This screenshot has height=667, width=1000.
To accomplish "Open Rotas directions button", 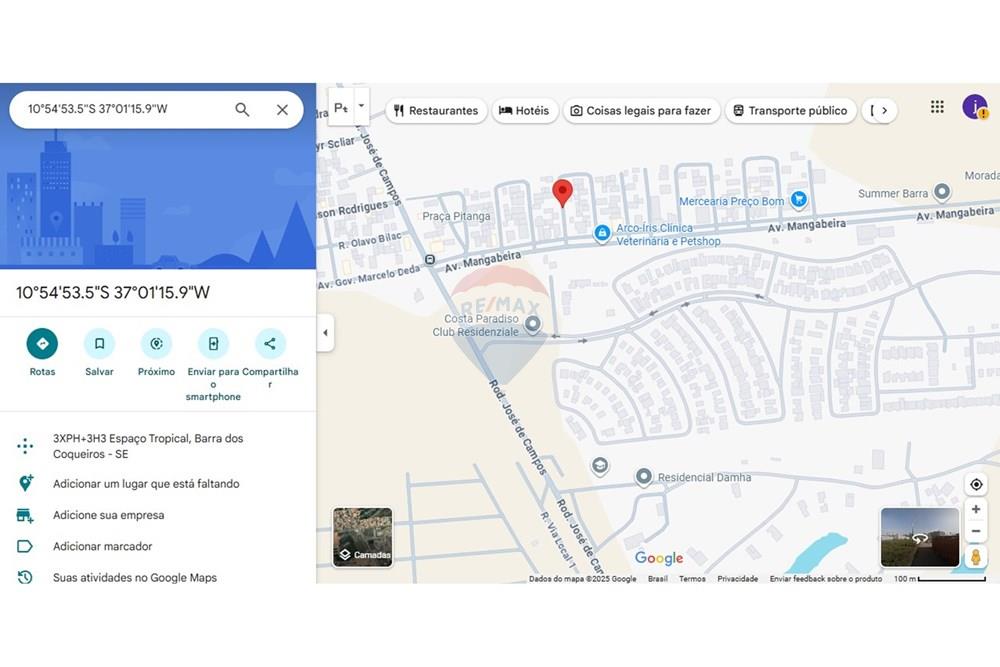I will pyautogui.click(x=42, y=344).
